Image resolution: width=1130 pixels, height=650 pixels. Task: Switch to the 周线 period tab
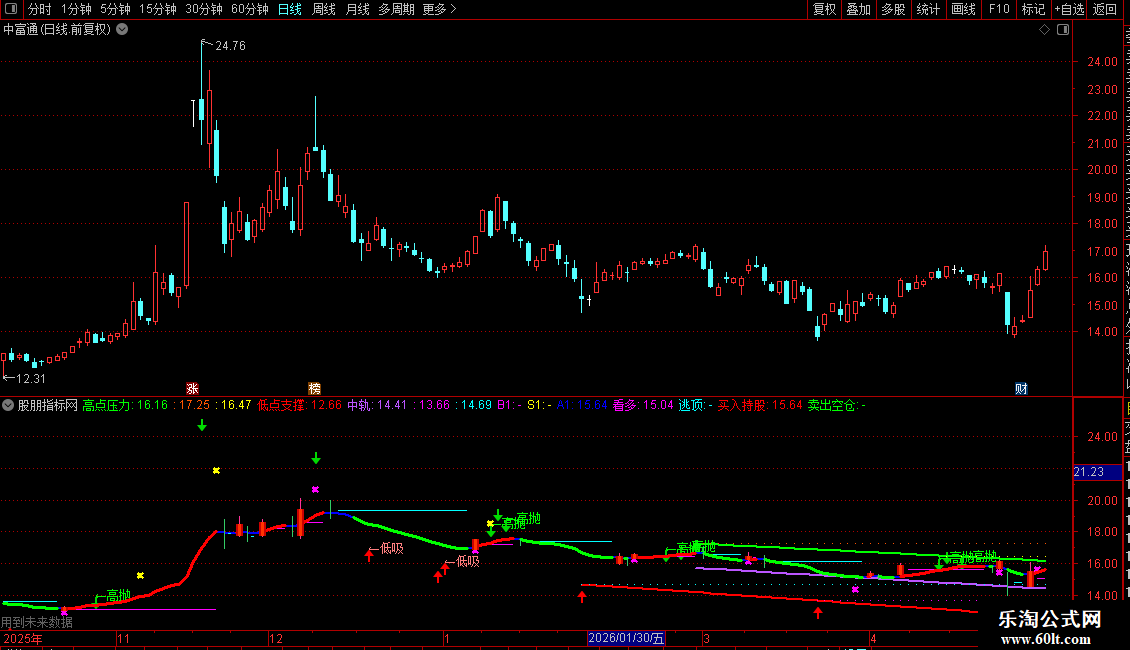pyautogui.click(x=324, y=9)
